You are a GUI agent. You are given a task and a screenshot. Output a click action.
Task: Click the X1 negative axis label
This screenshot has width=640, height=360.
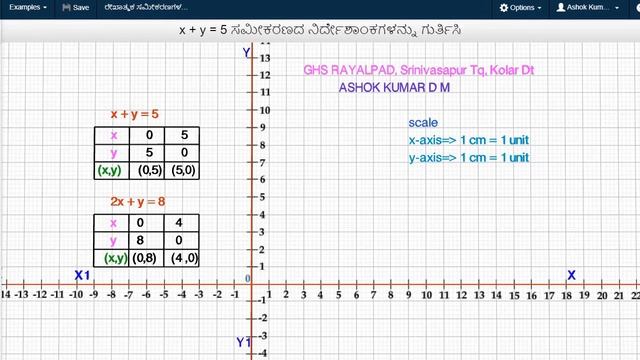(82, 276)
